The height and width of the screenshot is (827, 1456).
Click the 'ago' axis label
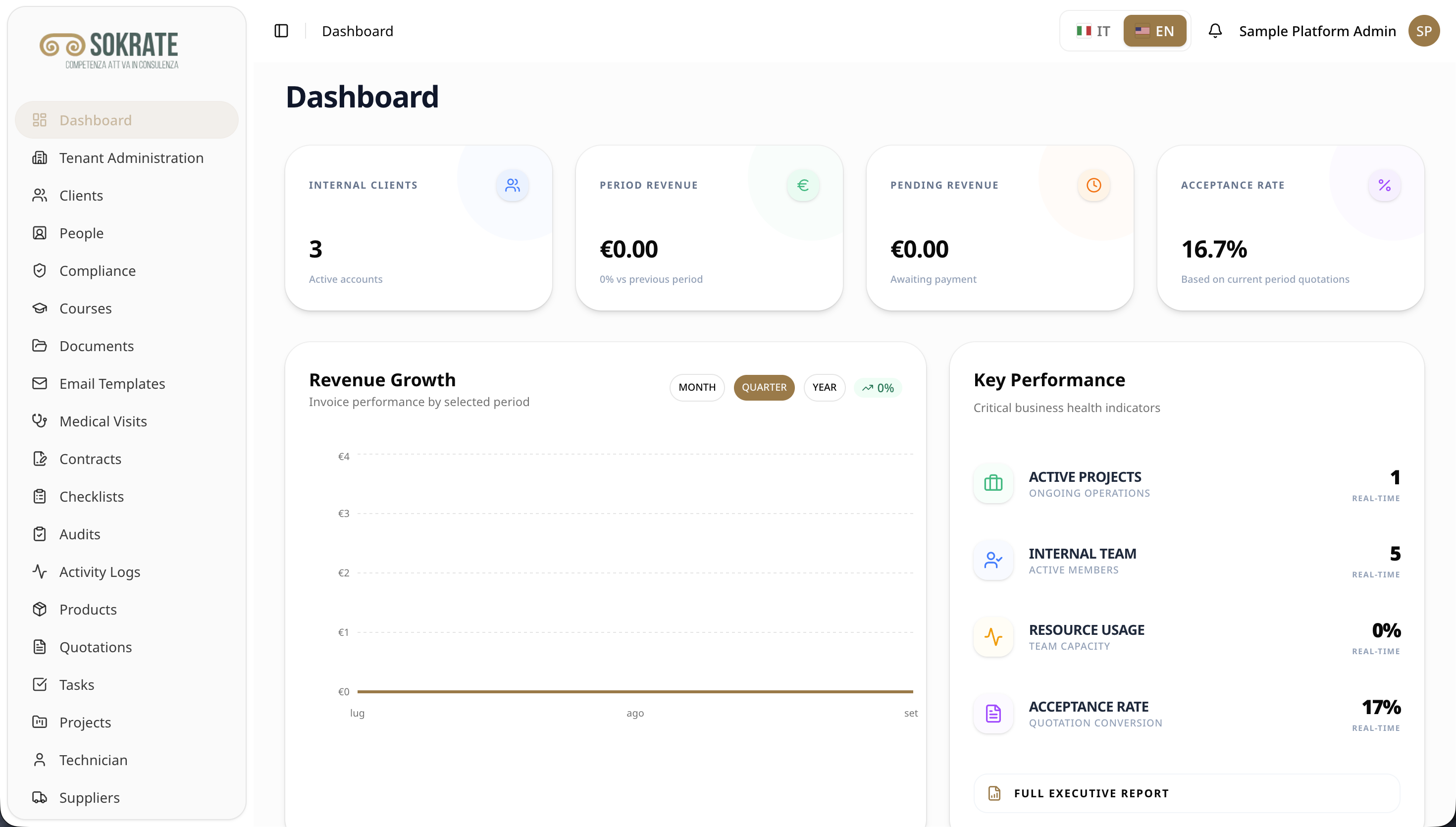635,713
